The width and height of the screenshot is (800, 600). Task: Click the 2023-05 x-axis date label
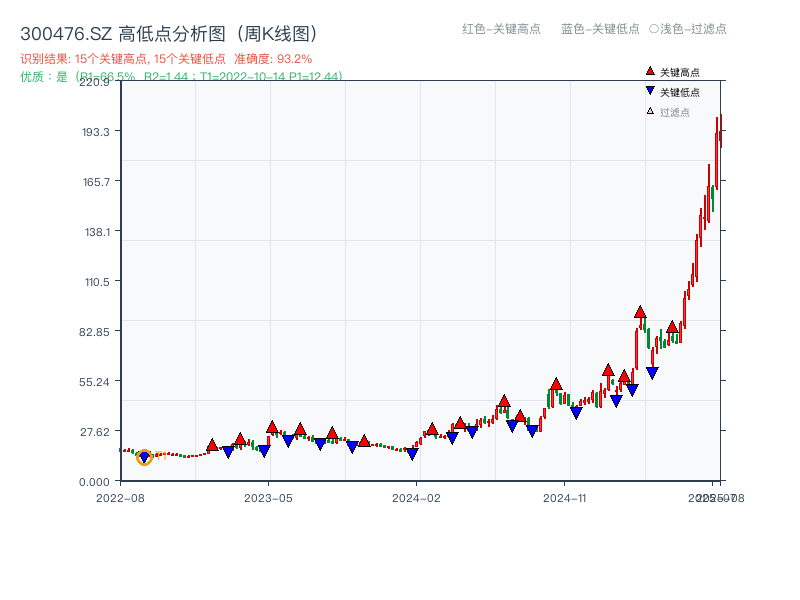click(x=268, y=498)
